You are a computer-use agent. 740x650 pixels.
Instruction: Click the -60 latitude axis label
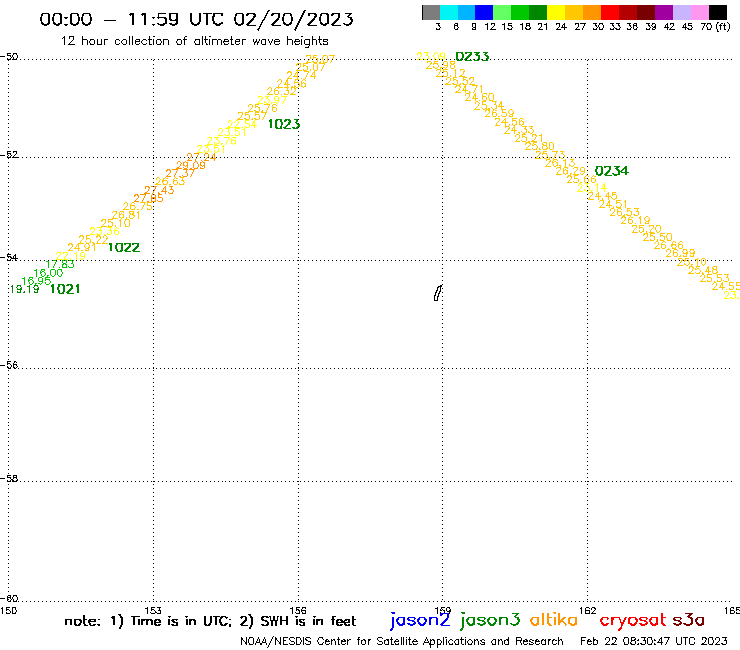click(9, 599)
